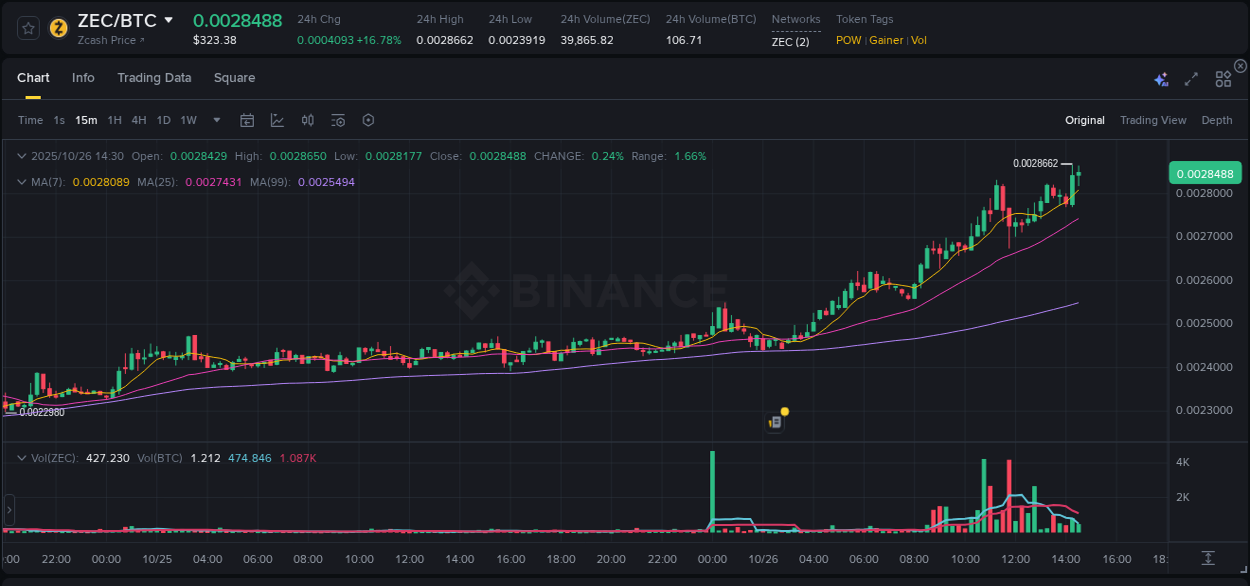Collapse the Vol(ZEC) volume panel chevron
The image size is (1250, 586).
22,458
